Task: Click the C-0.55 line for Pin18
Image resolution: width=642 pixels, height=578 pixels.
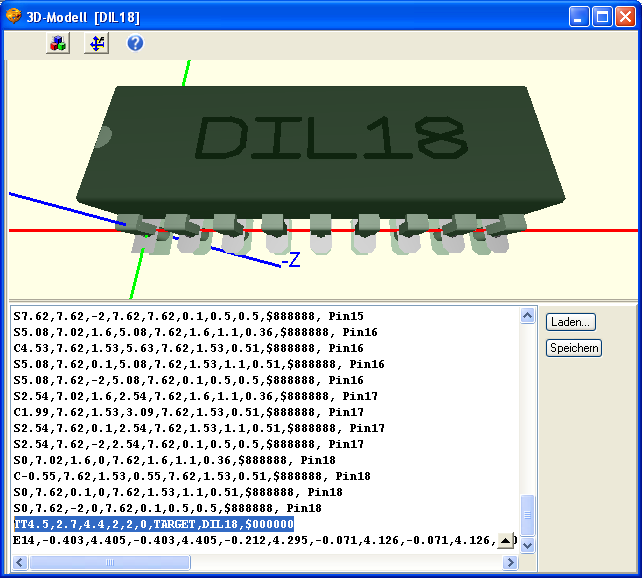Action: tap(192, 476)
